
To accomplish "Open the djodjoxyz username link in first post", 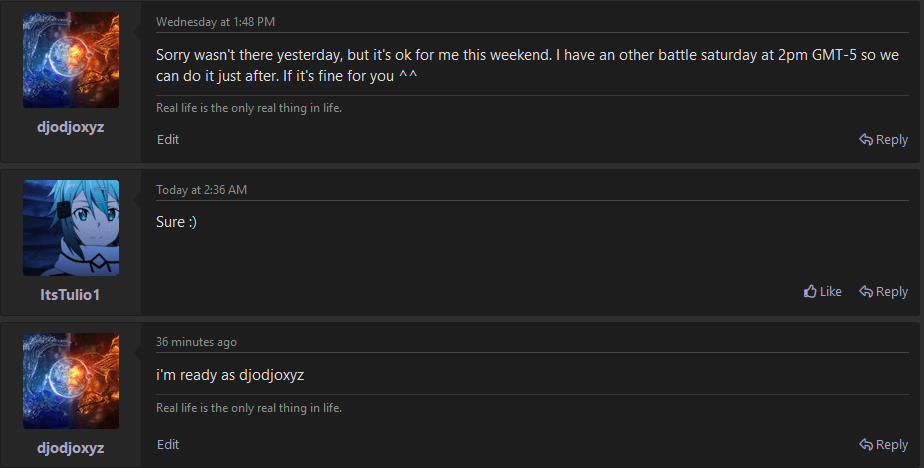I will [x=71, y=127].
